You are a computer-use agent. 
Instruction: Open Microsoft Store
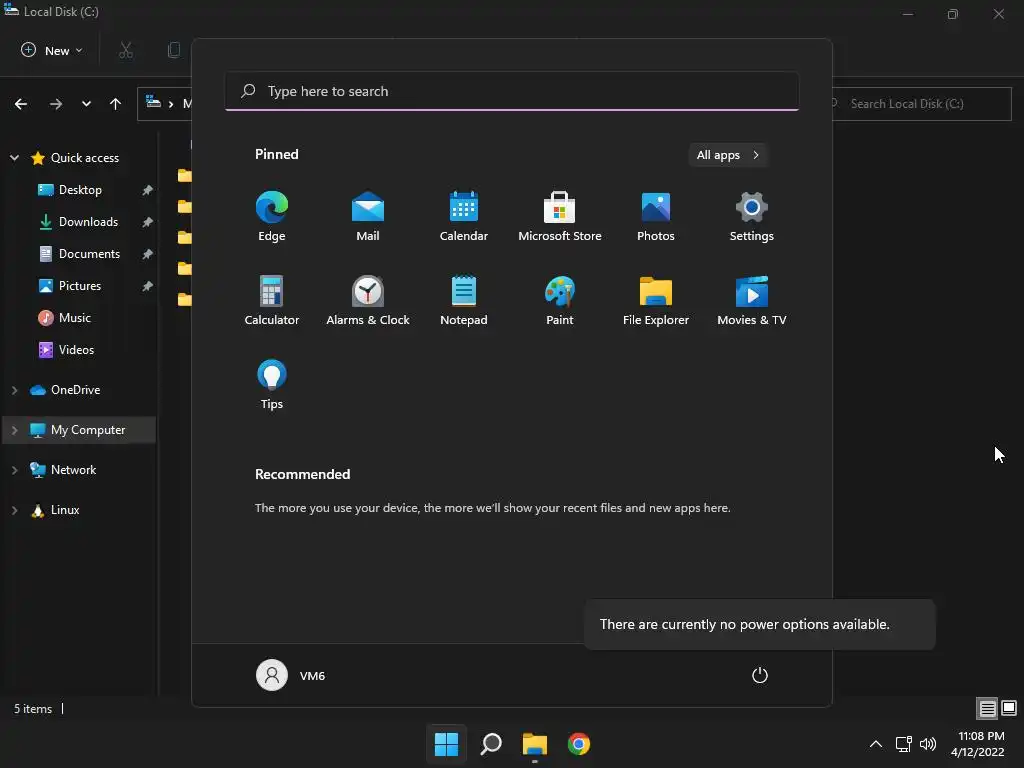pyautogui.click(x=560, y=217)
